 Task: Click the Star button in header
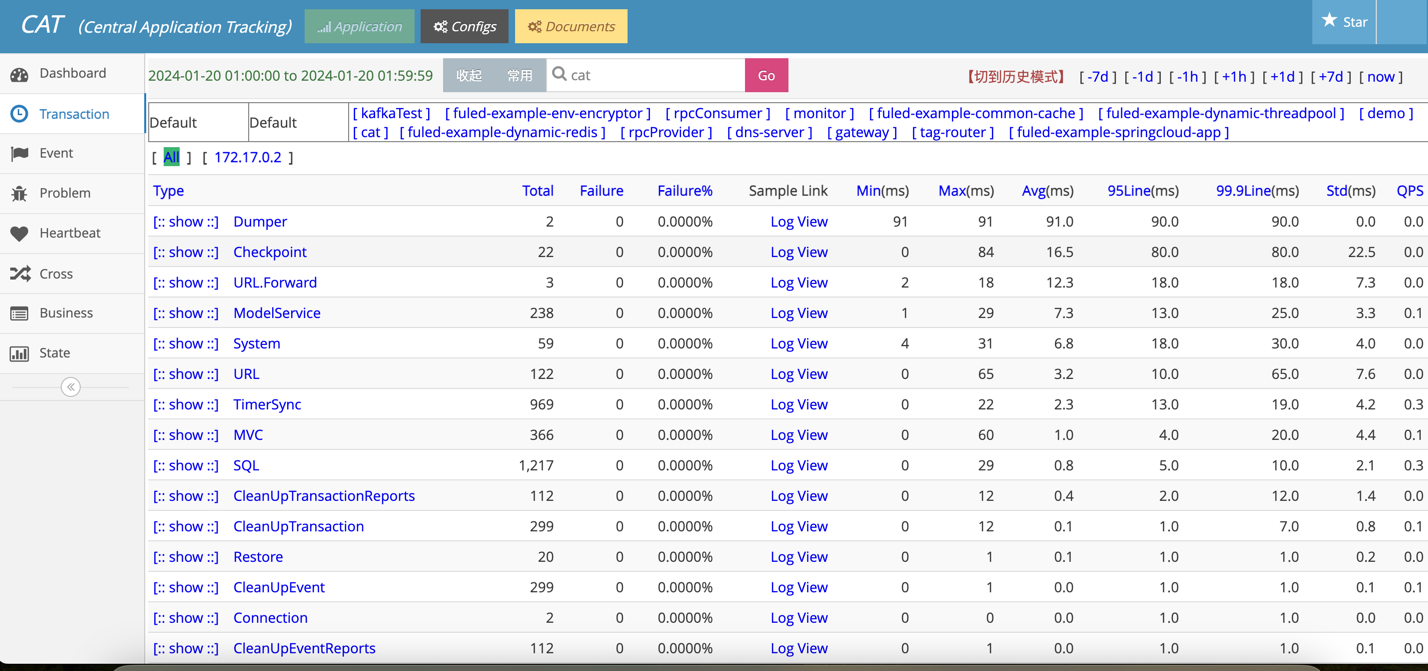(x=1344, y=22)
